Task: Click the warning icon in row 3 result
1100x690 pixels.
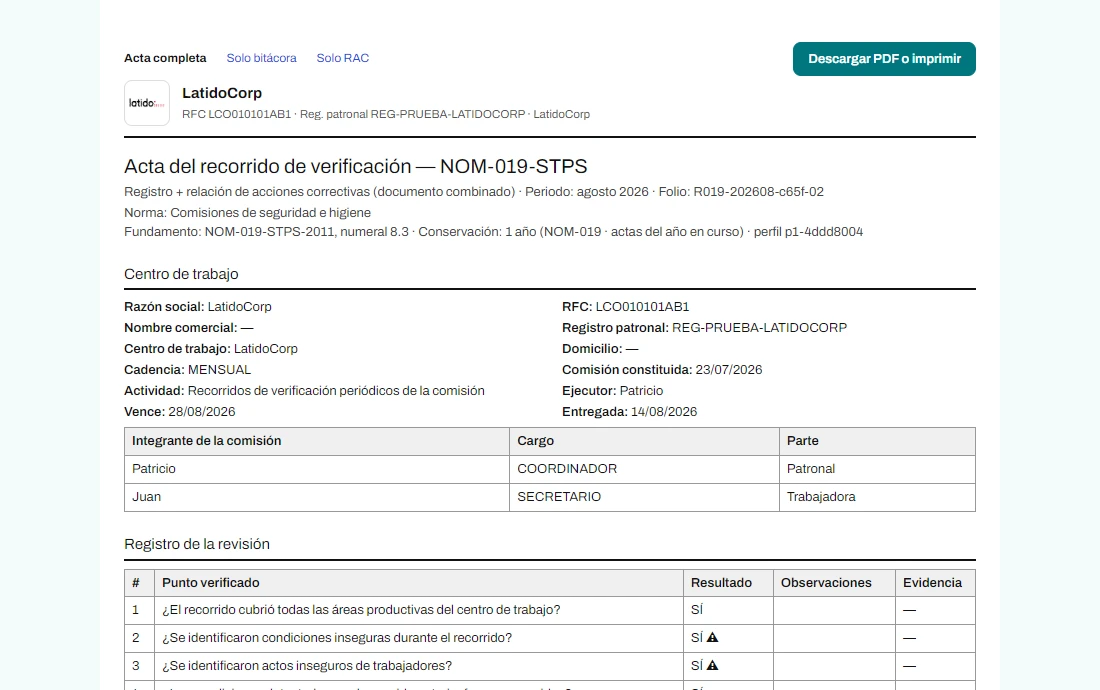Action: [x=712, y=665]
